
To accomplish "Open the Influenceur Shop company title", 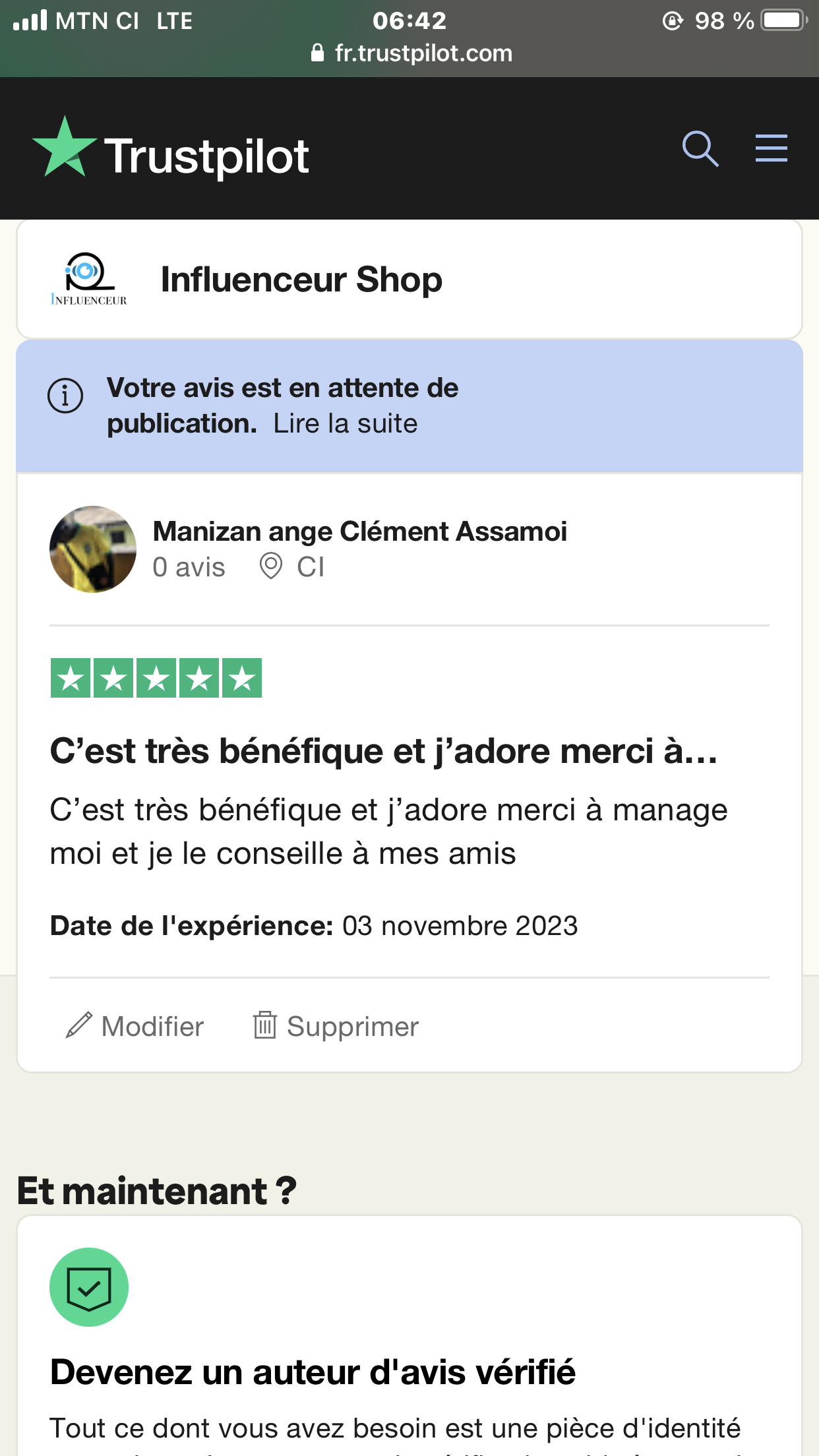I will [301, 280].
